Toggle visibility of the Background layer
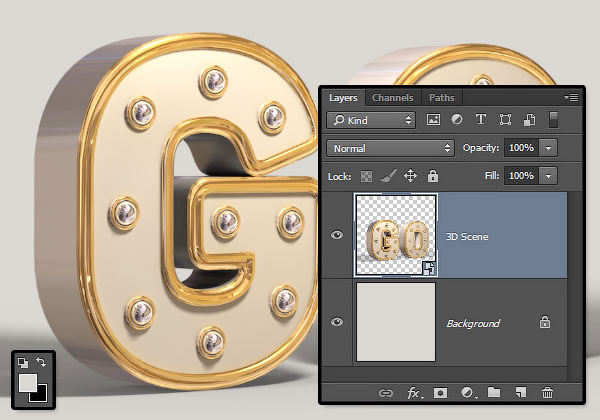 [x=337, y=322]
